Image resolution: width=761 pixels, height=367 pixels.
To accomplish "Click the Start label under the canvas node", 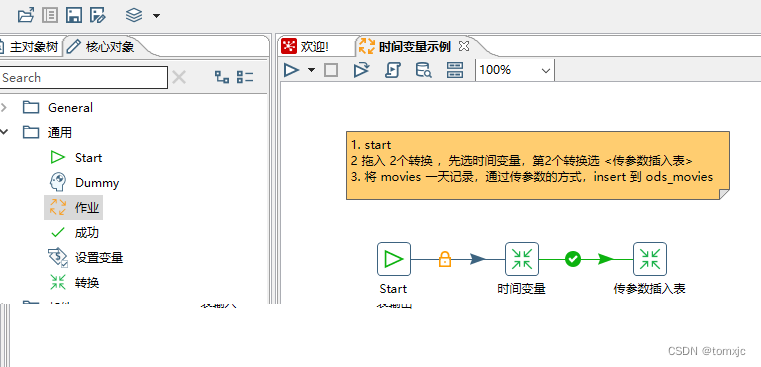I will tap(393, 289).
